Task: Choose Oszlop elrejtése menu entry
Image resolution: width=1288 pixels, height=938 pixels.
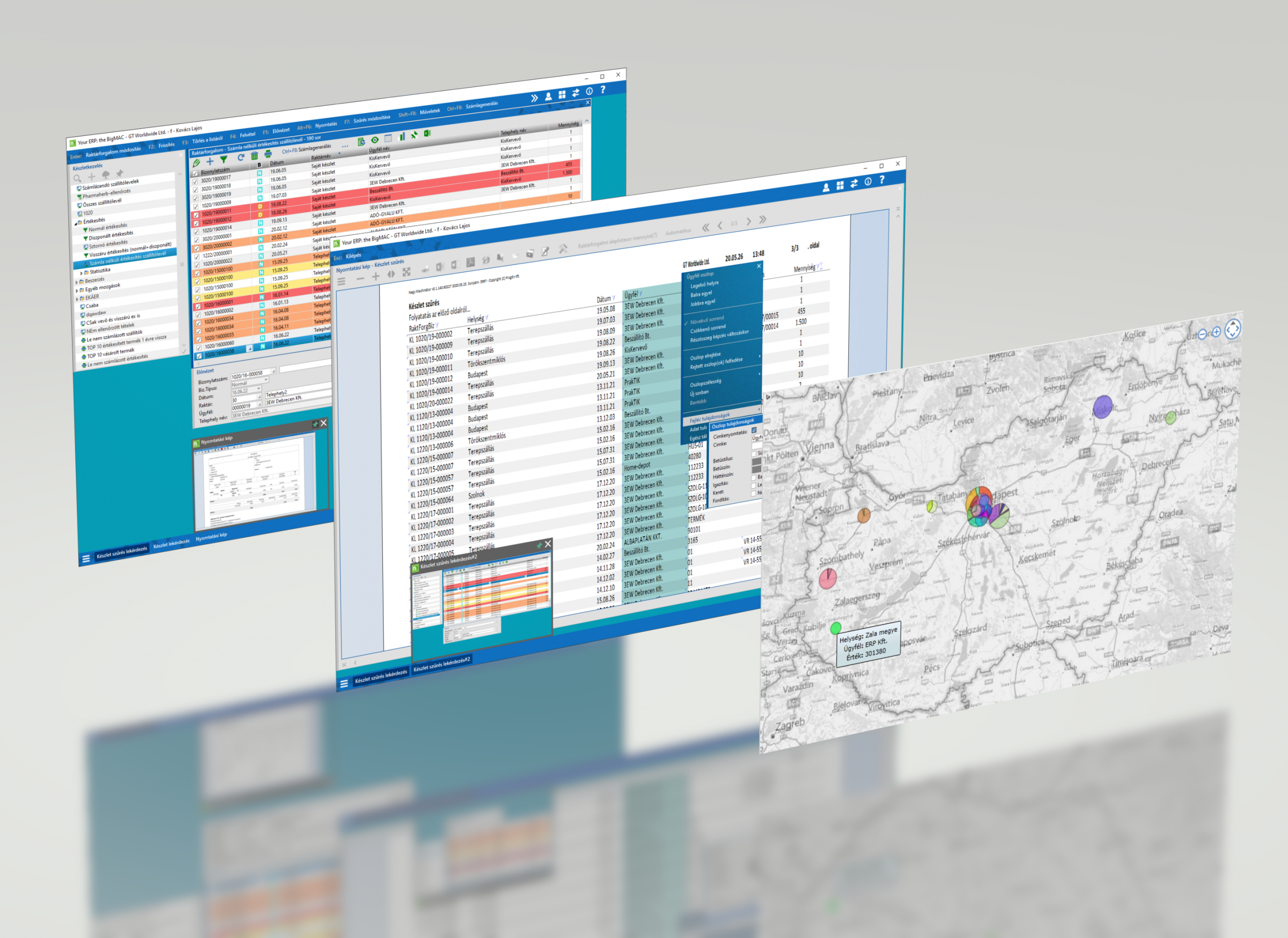Action: pos(705,356)
